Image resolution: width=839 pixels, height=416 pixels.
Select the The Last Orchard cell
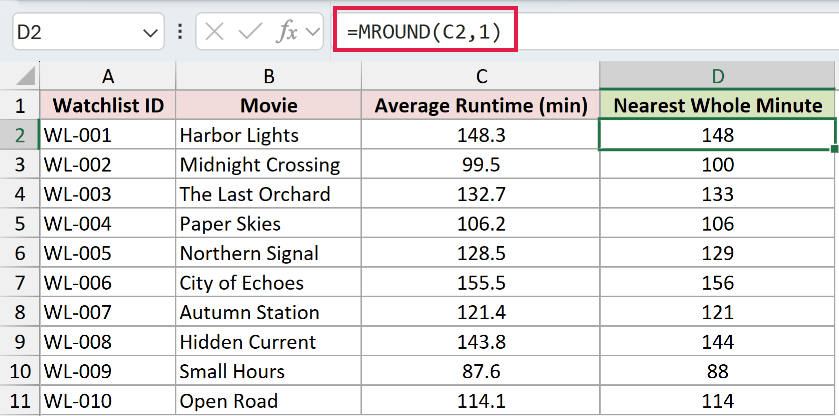(x=269, y=194)
